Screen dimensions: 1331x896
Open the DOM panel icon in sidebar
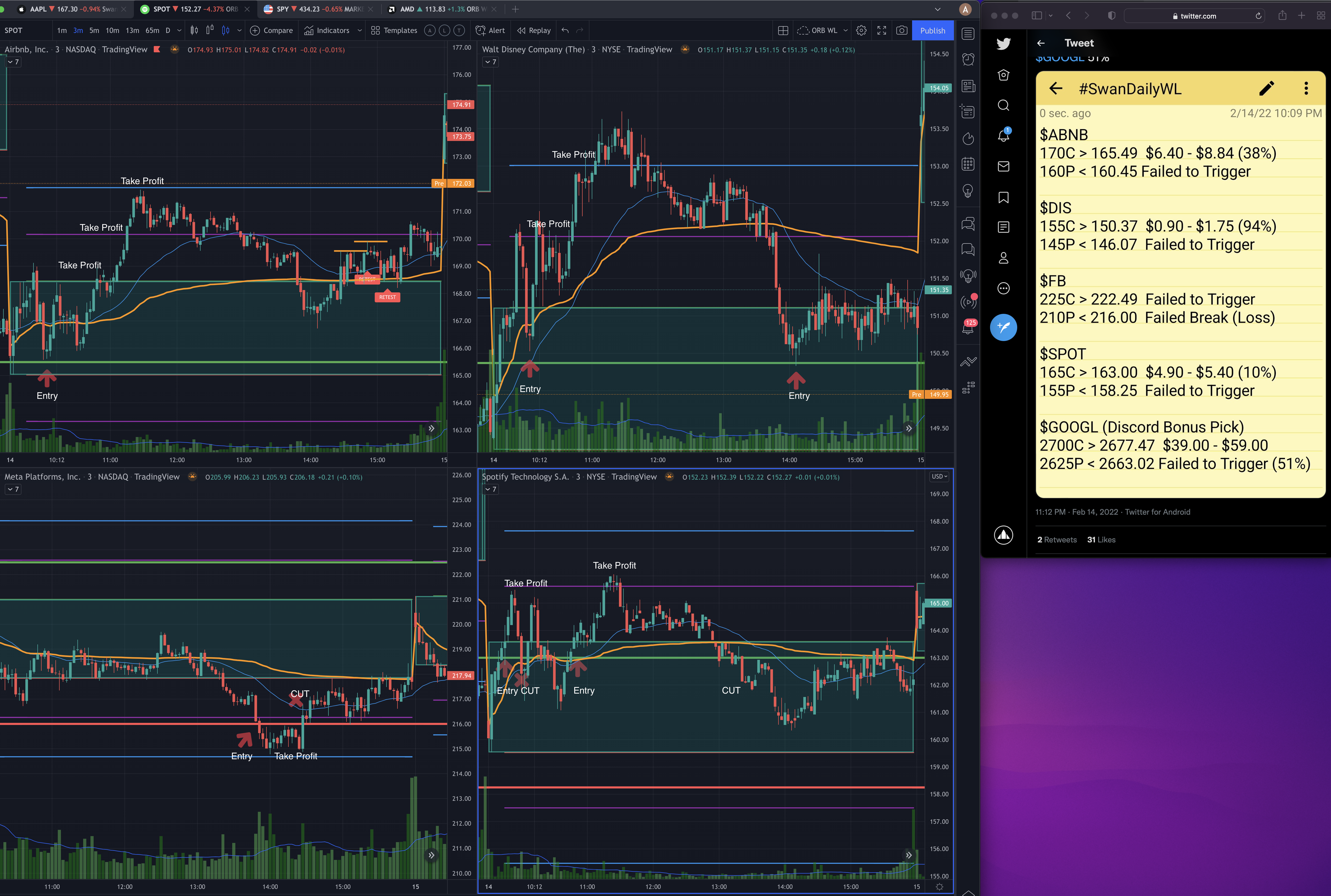coord(968,388)
